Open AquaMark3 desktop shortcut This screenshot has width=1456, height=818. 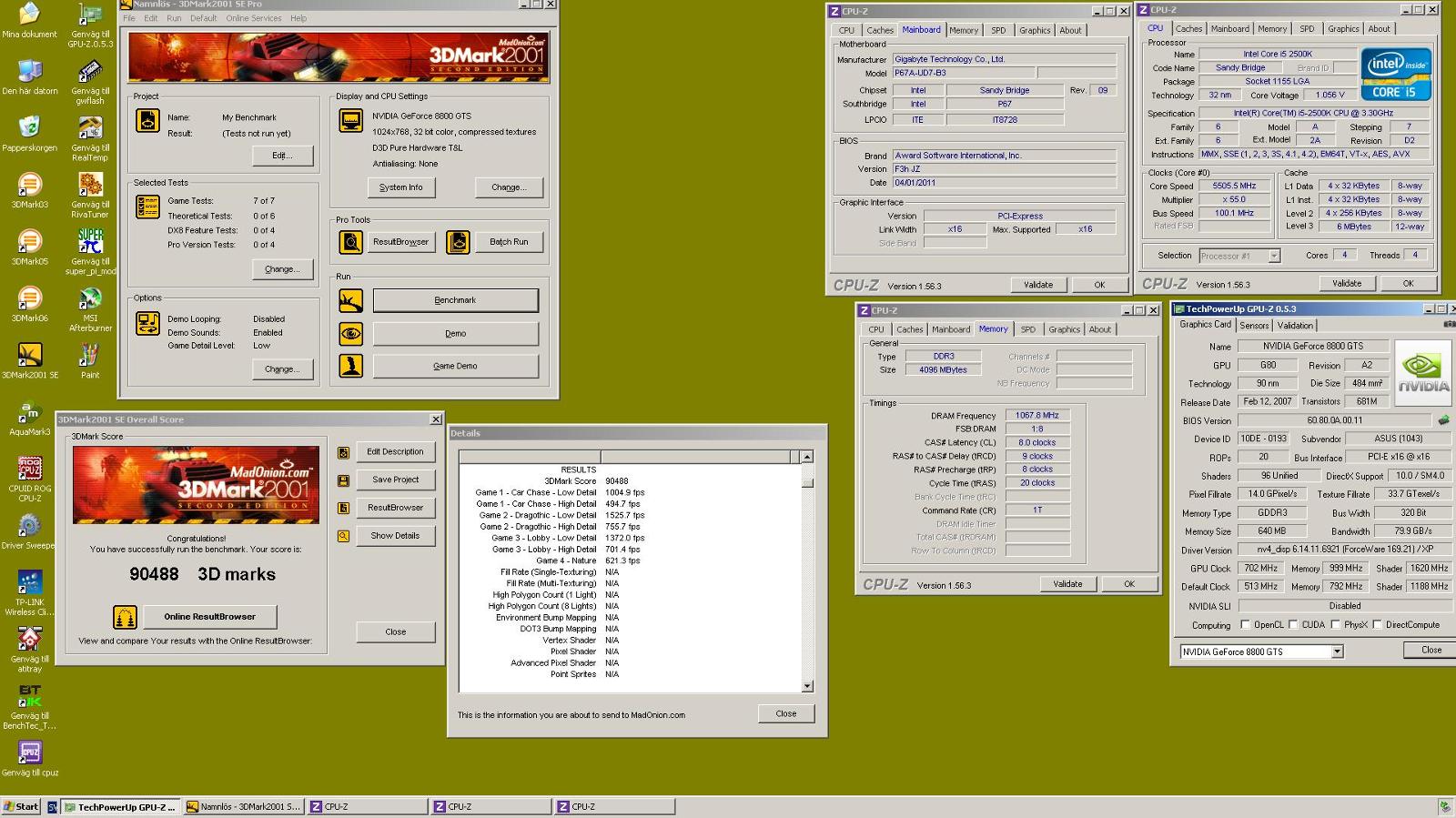point(30,418)
